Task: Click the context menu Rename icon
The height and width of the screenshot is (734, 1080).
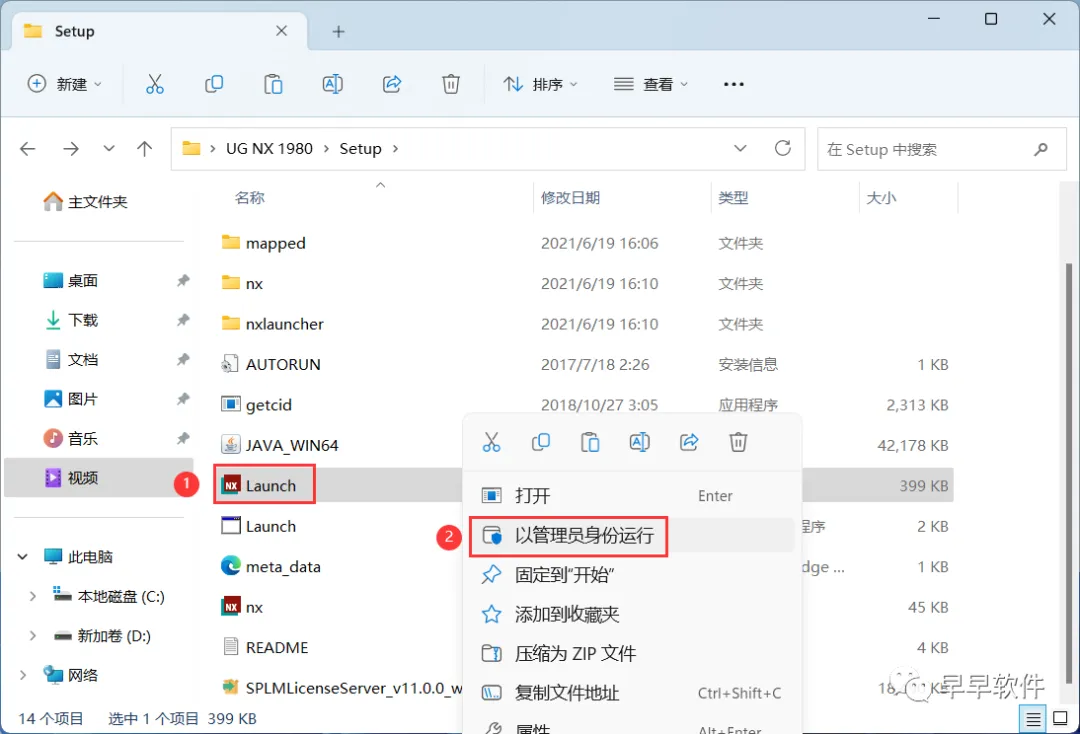Action: click(x=639, y=442)
